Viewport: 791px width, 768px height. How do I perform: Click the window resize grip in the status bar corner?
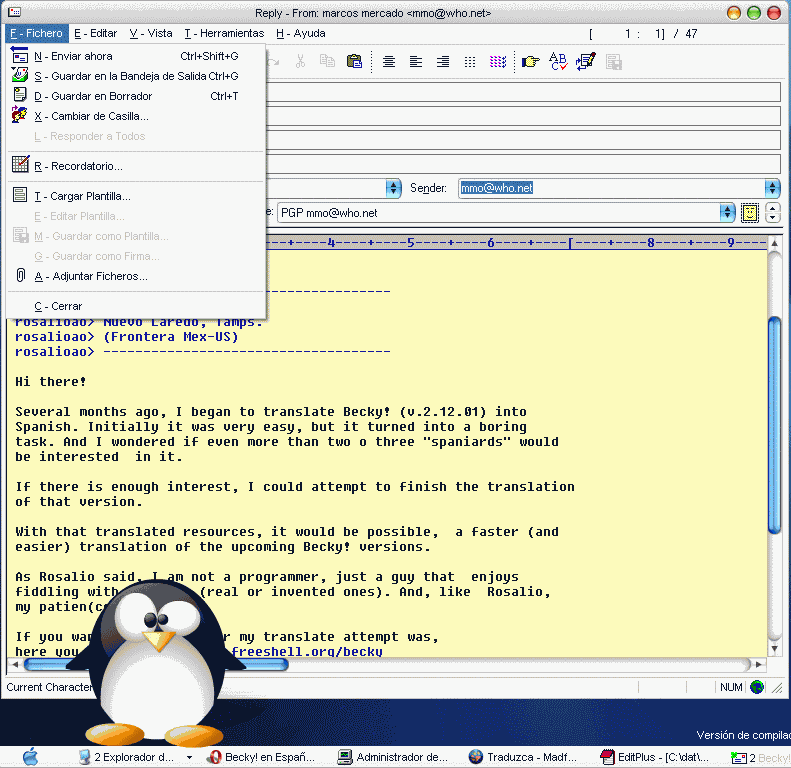(777, 688)
